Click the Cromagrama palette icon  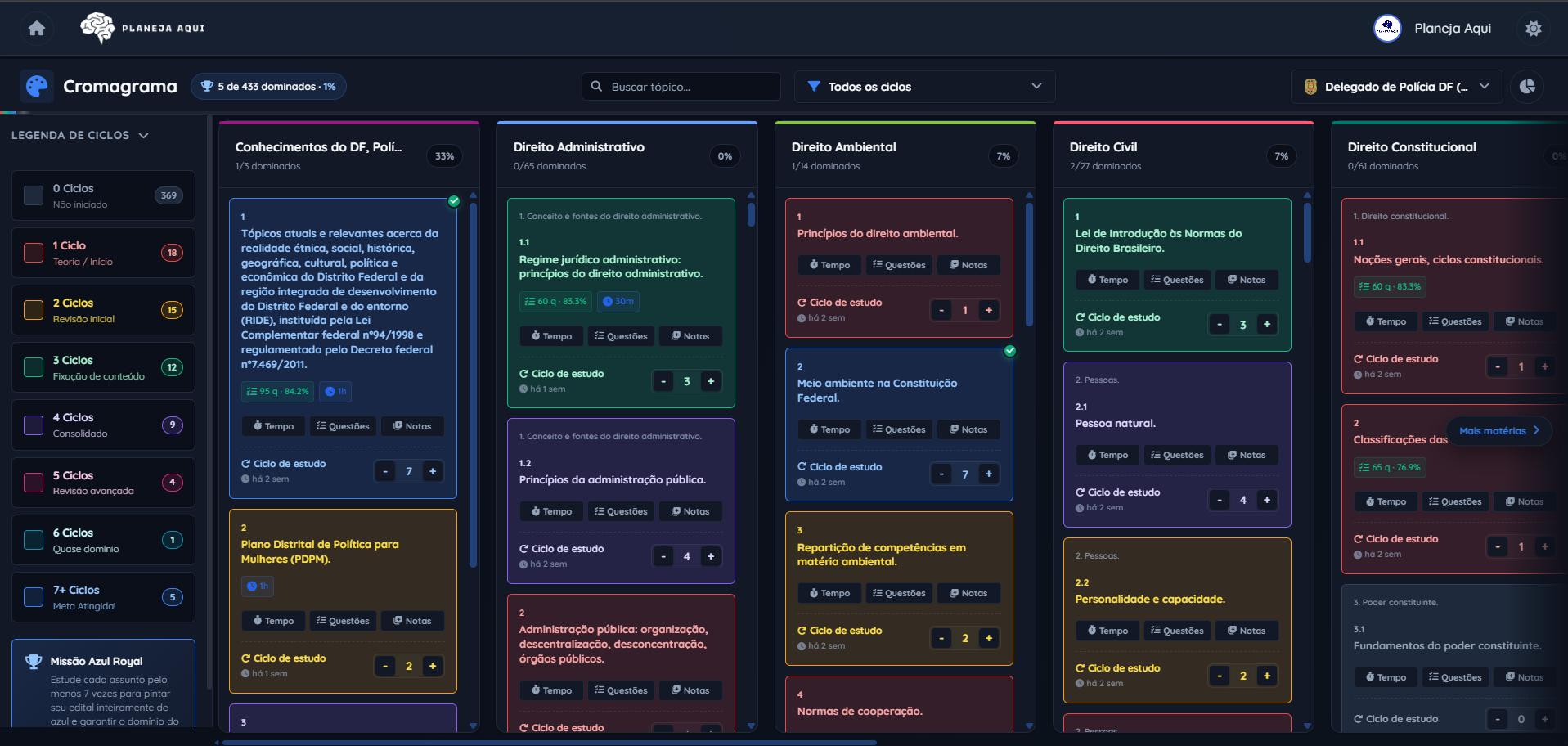[x=37, y=86]
